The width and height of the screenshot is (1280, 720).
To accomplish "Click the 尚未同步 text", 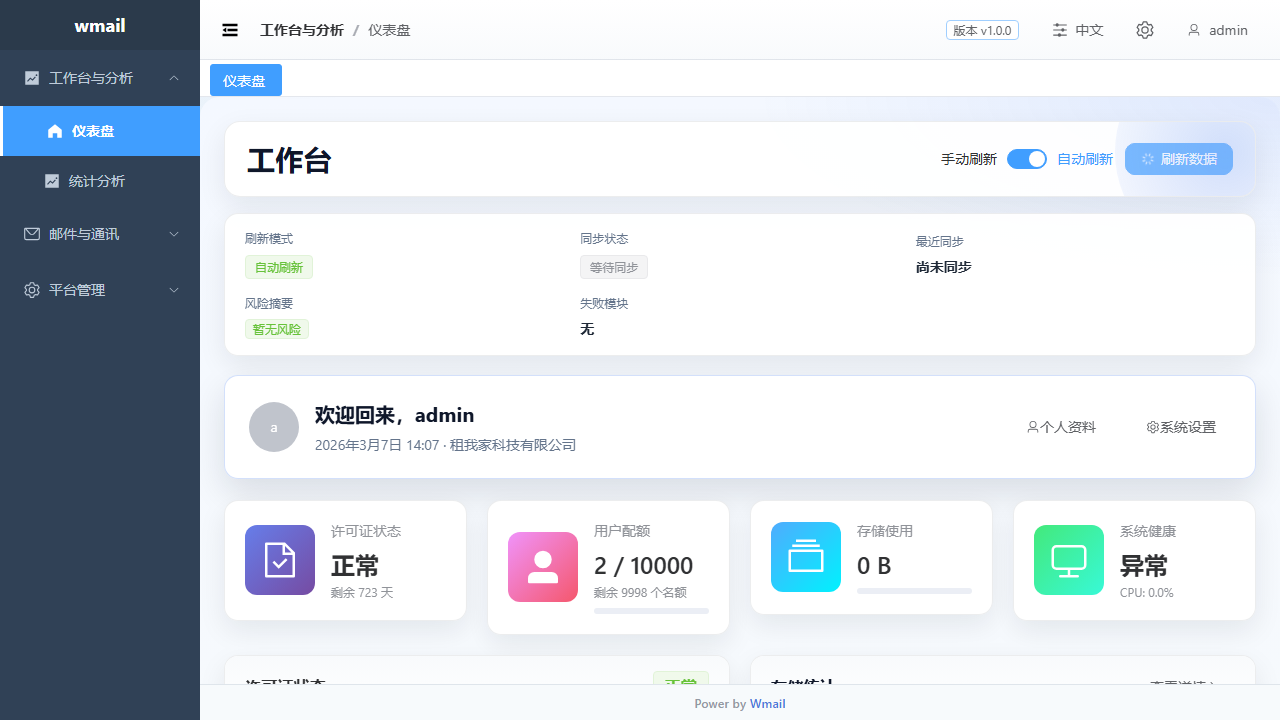I will pos(944,267).
